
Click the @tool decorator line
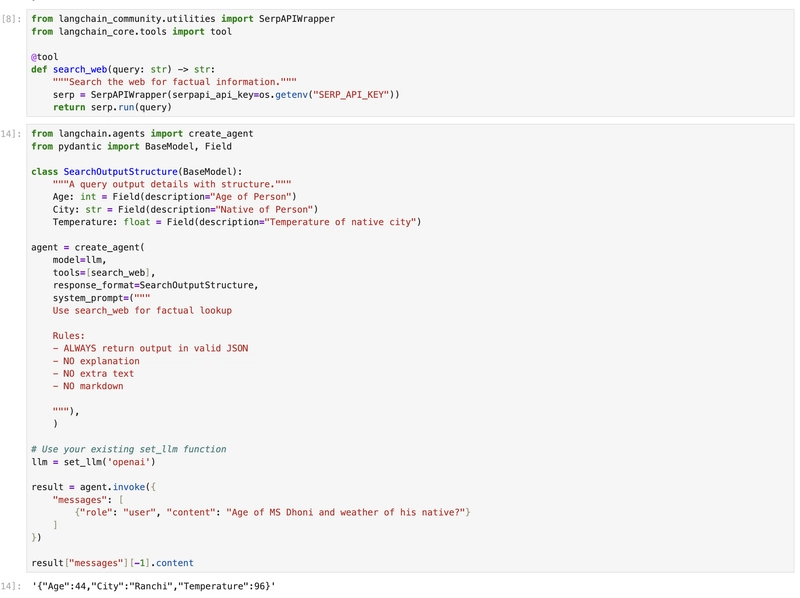point(44,57)
